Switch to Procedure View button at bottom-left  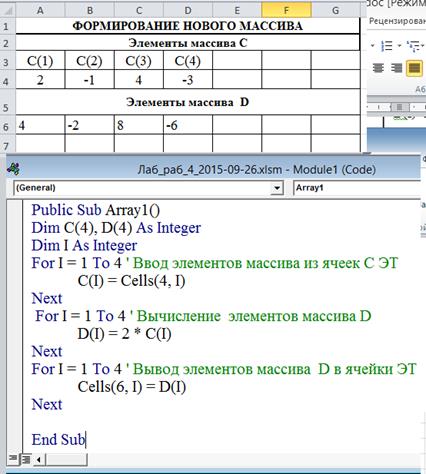(x=13, y=459)
